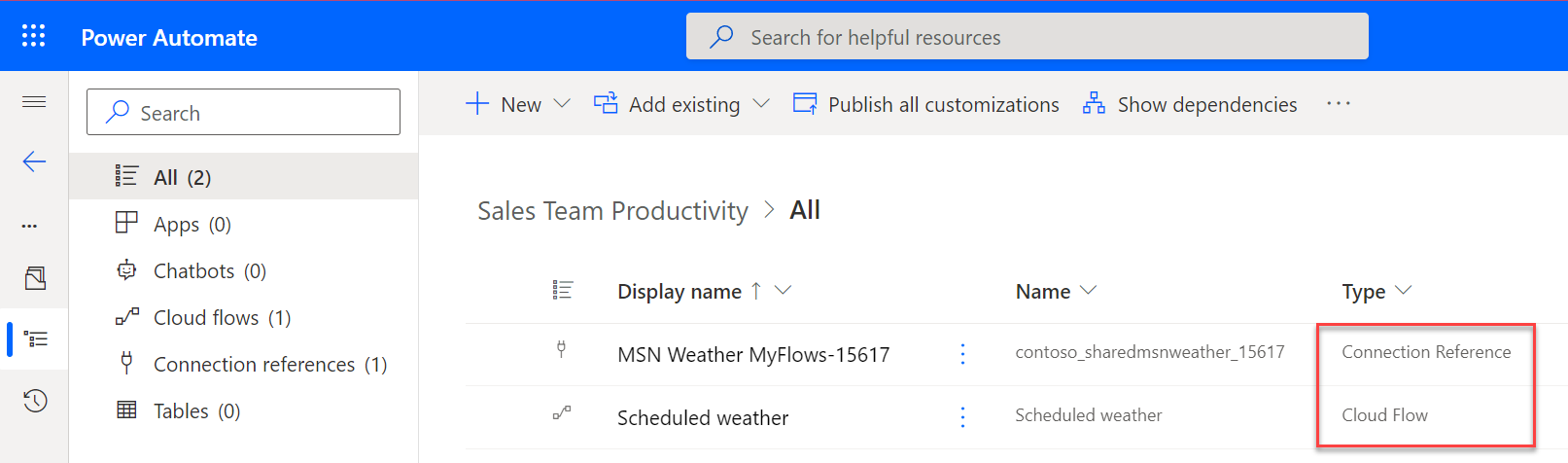The image size is (1568, 463).
Task: Click the magnifier icon in the top search bar
Action: pyautogui.click(x=721, y=37)
